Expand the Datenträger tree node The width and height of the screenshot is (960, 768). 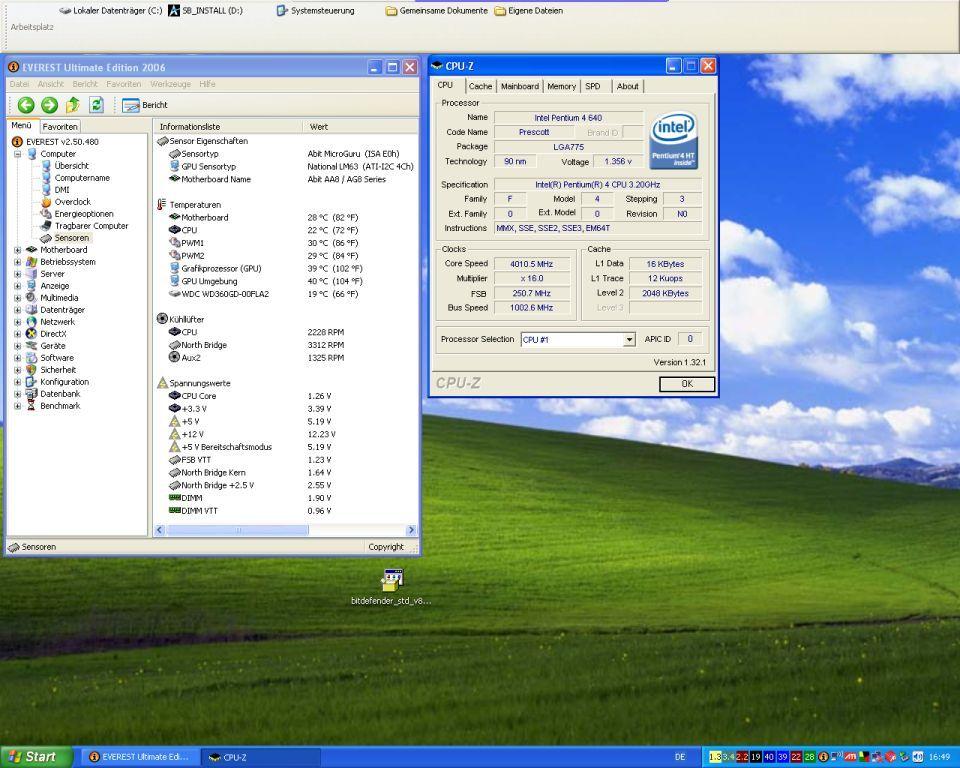point(18,310)
